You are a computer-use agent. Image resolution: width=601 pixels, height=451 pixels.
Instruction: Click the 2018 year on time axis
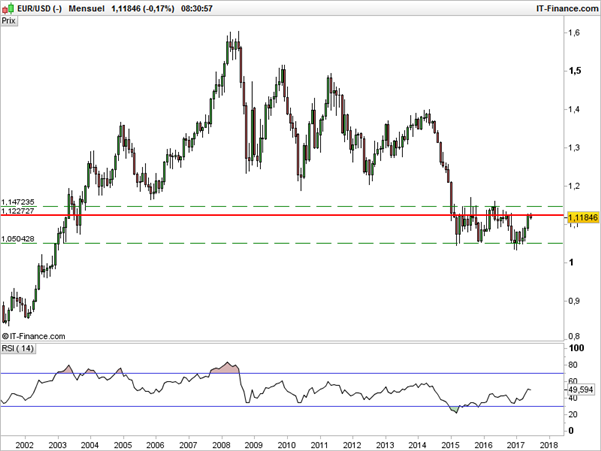pos(549,445)
